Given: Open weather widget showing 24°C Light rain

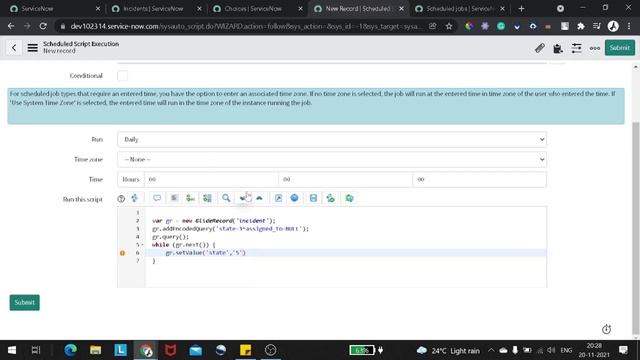Looking at the screenshot, I should [x=448, y=351].
